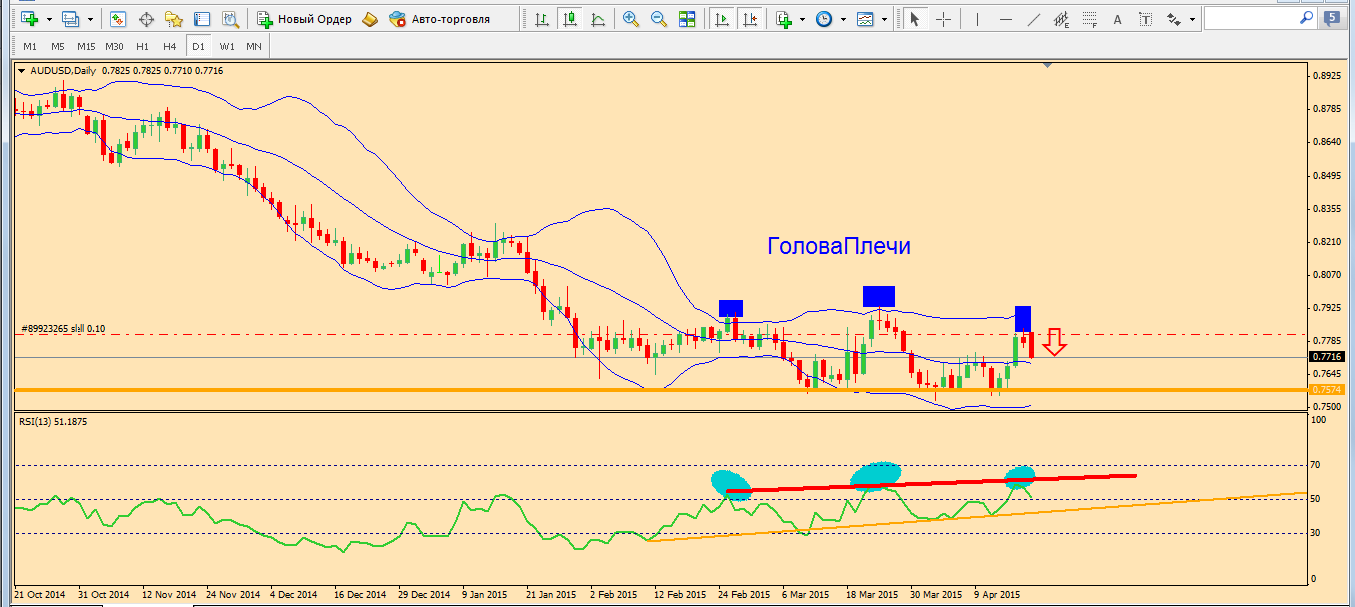The height and width of the screenshot is (607, 1355).
Task: Click the Profiles icon
Action: coord(70,18)
